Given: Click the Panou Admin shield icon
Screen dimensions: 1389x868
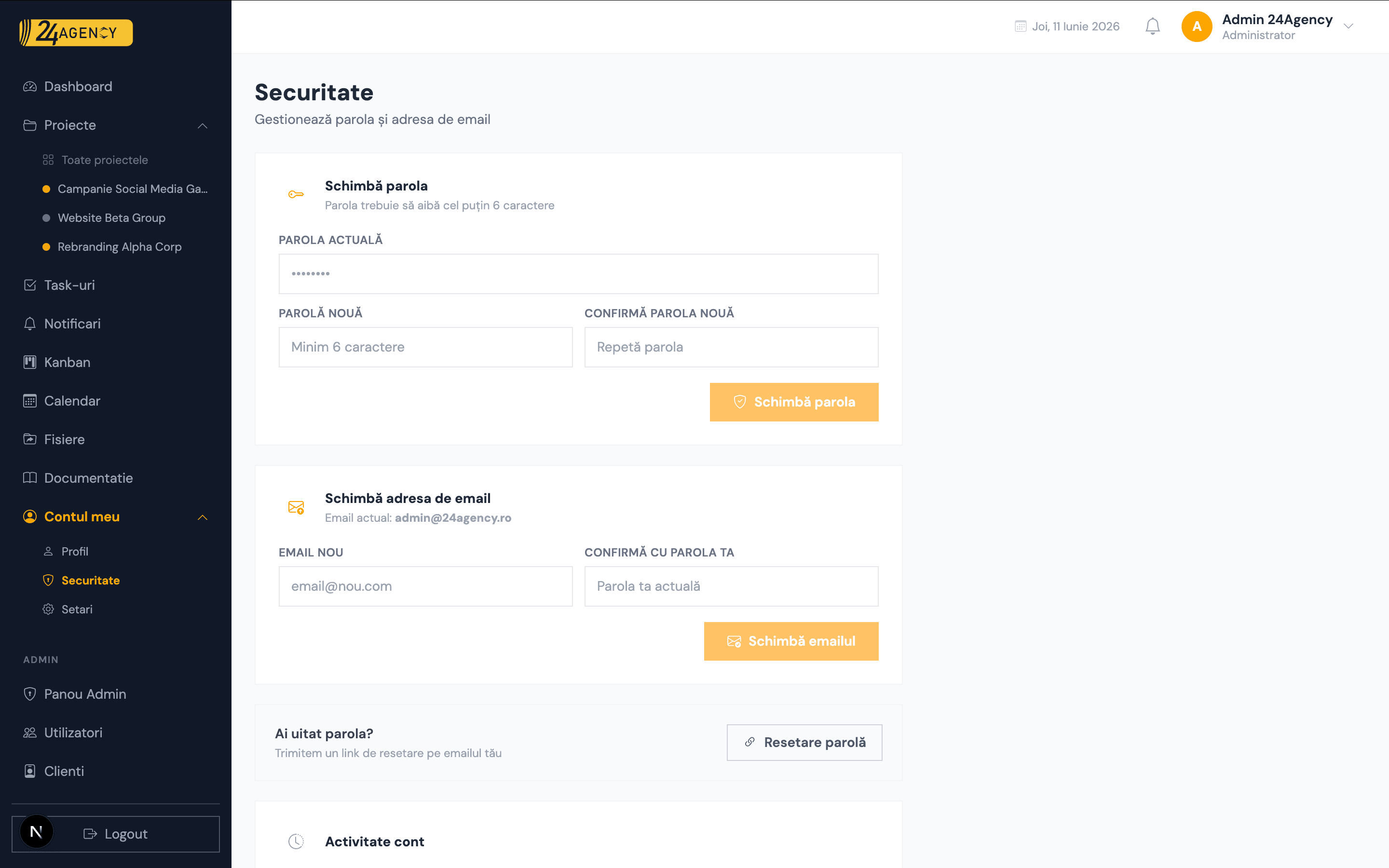Looking at the screenshot, I should [30, 694].
